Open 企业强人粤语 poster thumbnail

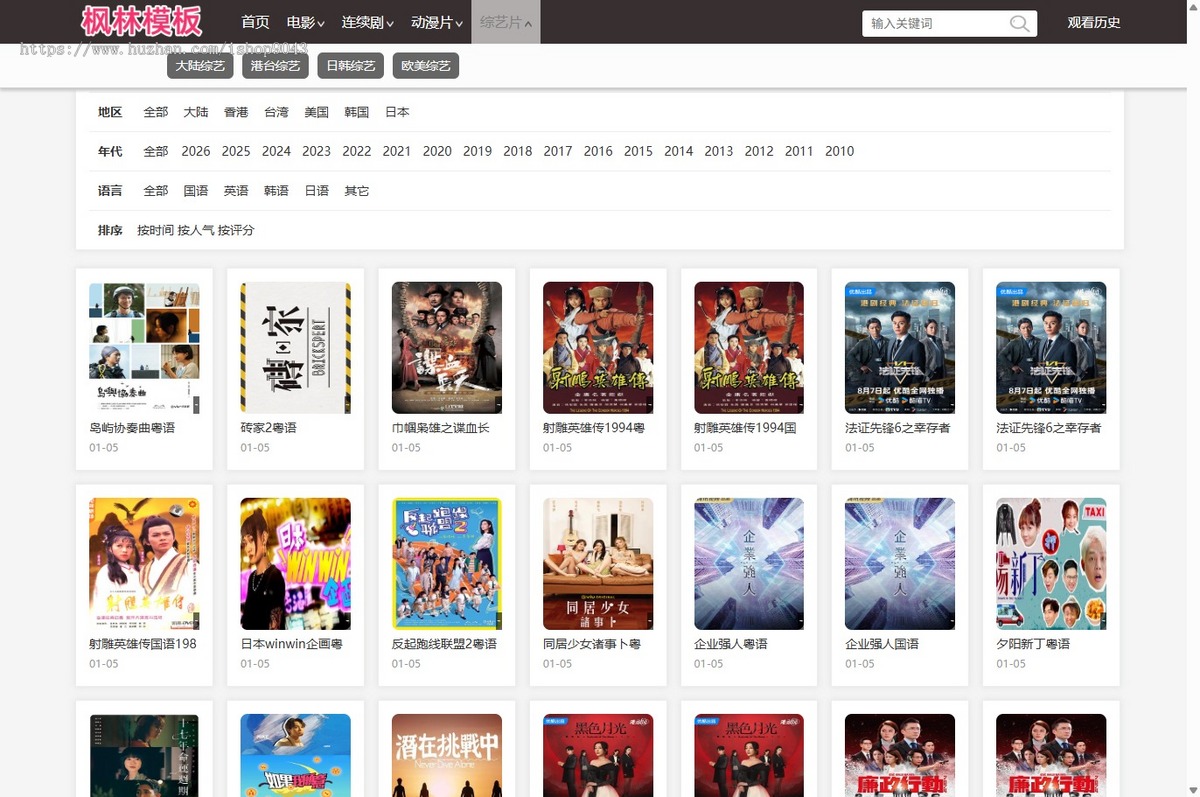coord(749,564)
